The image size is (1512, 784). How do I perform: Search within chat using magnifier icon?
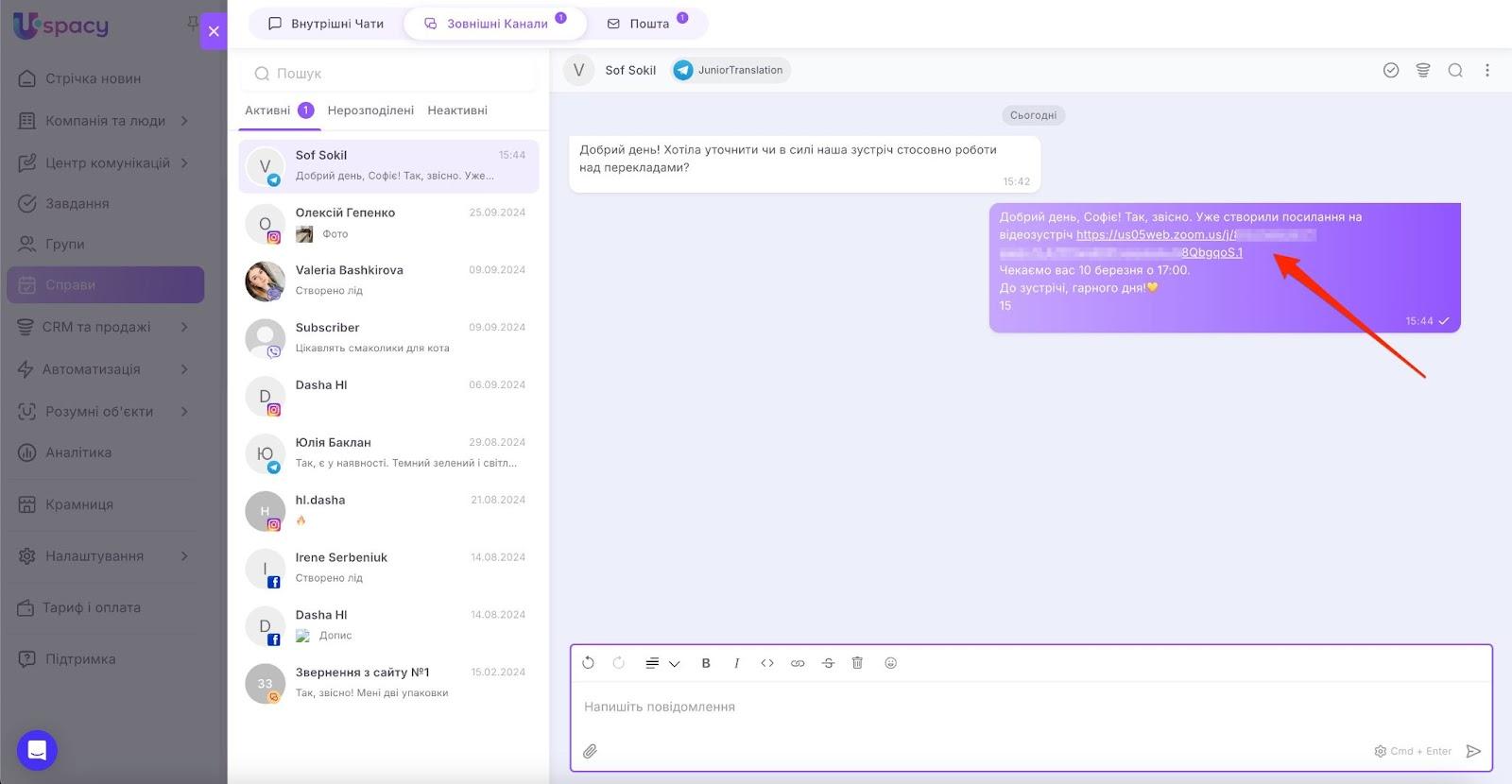(x=1455, y=70)
